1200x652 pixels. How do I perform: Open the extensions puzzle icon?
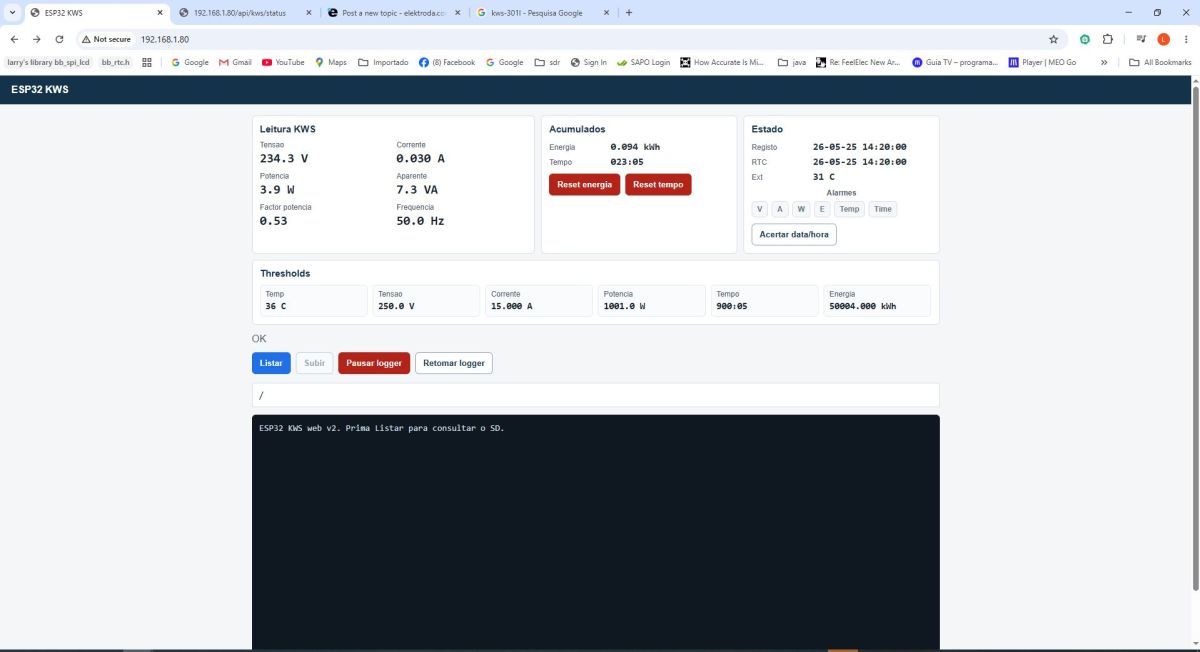click(1108, 39)
